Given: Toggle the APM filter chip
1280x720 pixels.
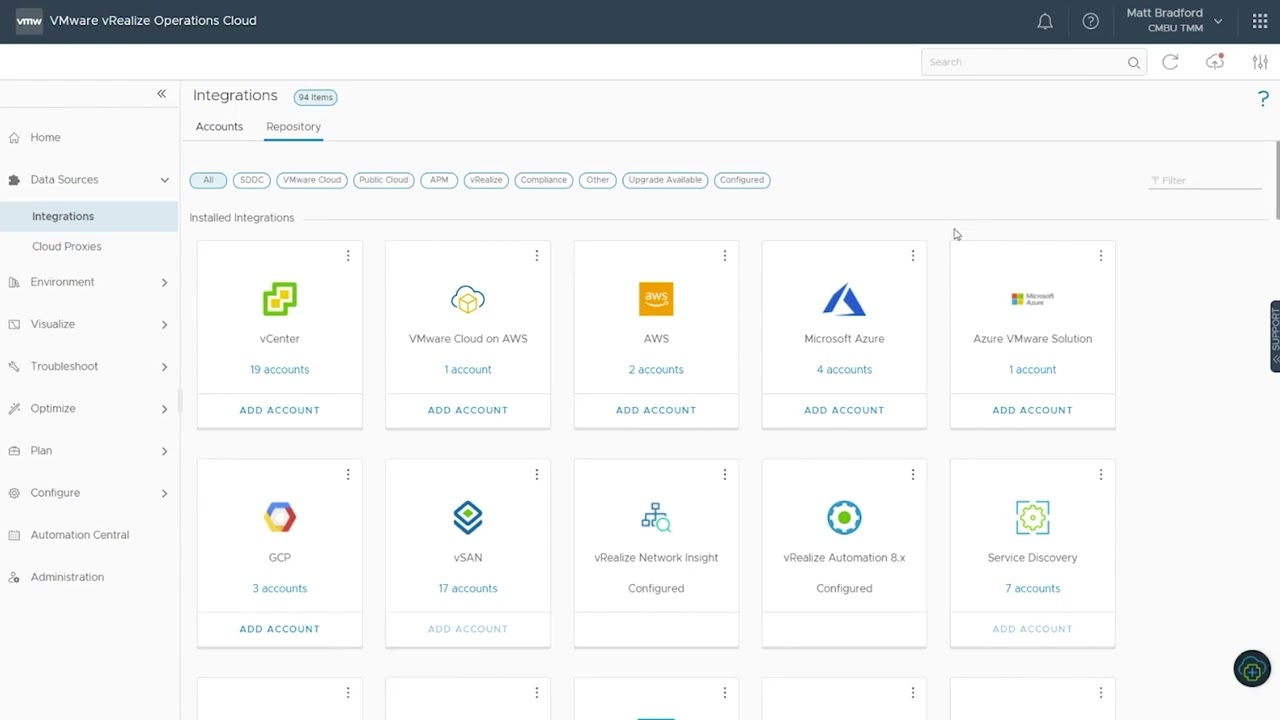Looking at the screenshot, I should pos(439,180).
